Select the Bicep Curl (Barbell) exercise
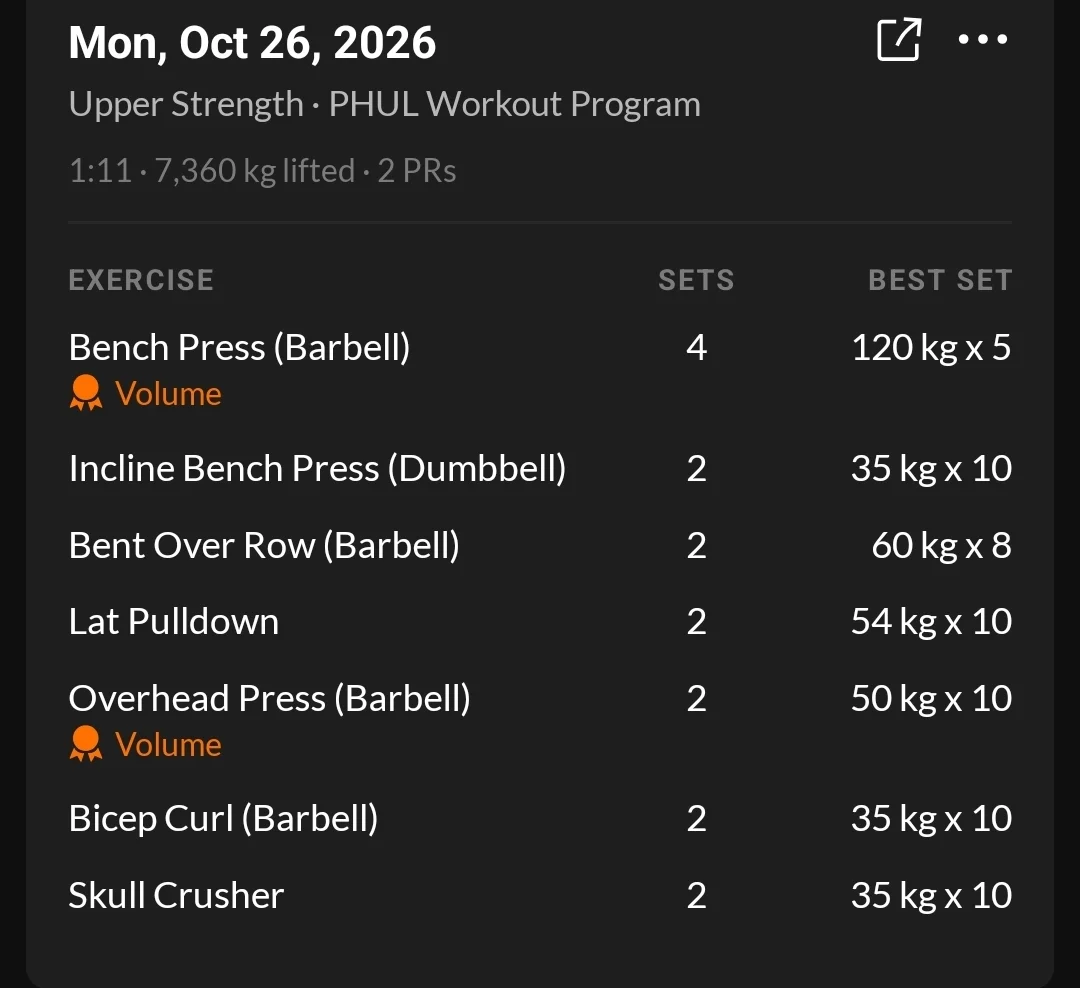1080x988 pixels. 223,819
